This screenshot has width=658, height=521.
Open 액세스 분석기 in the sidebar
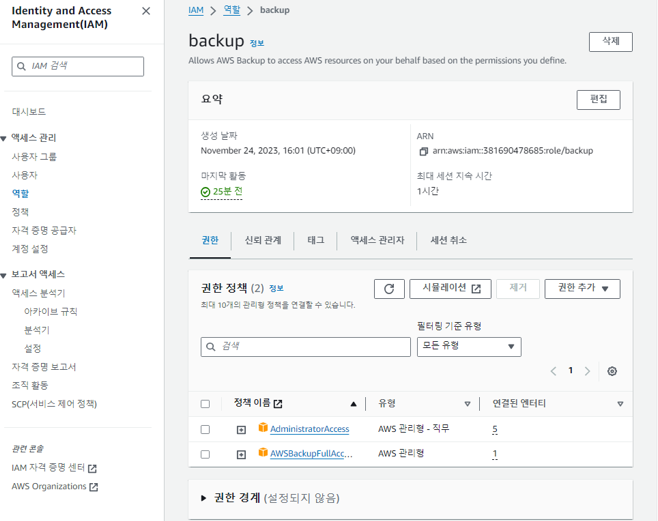point(38,293)
